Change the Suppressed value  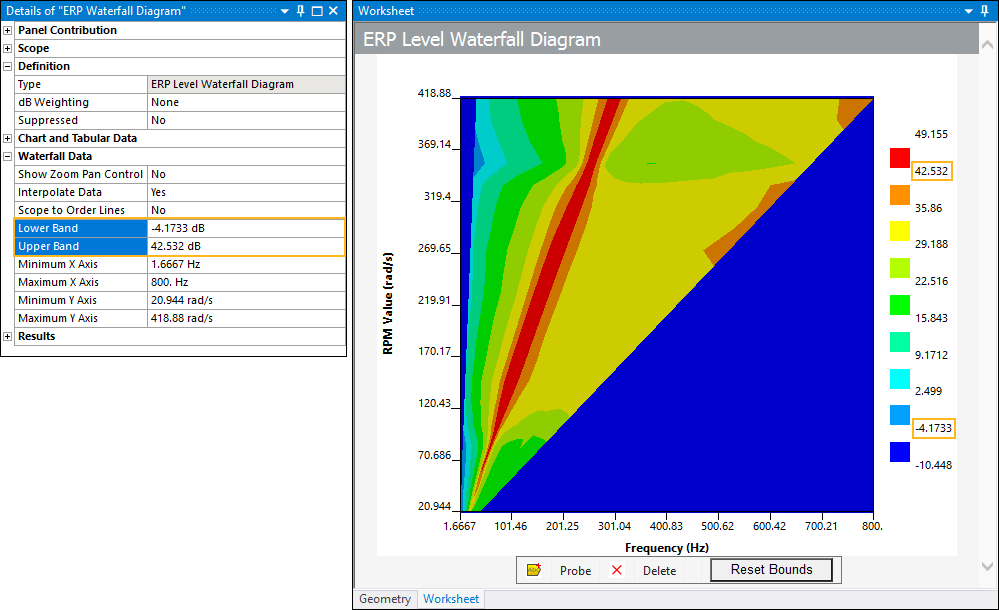(246, 120)
